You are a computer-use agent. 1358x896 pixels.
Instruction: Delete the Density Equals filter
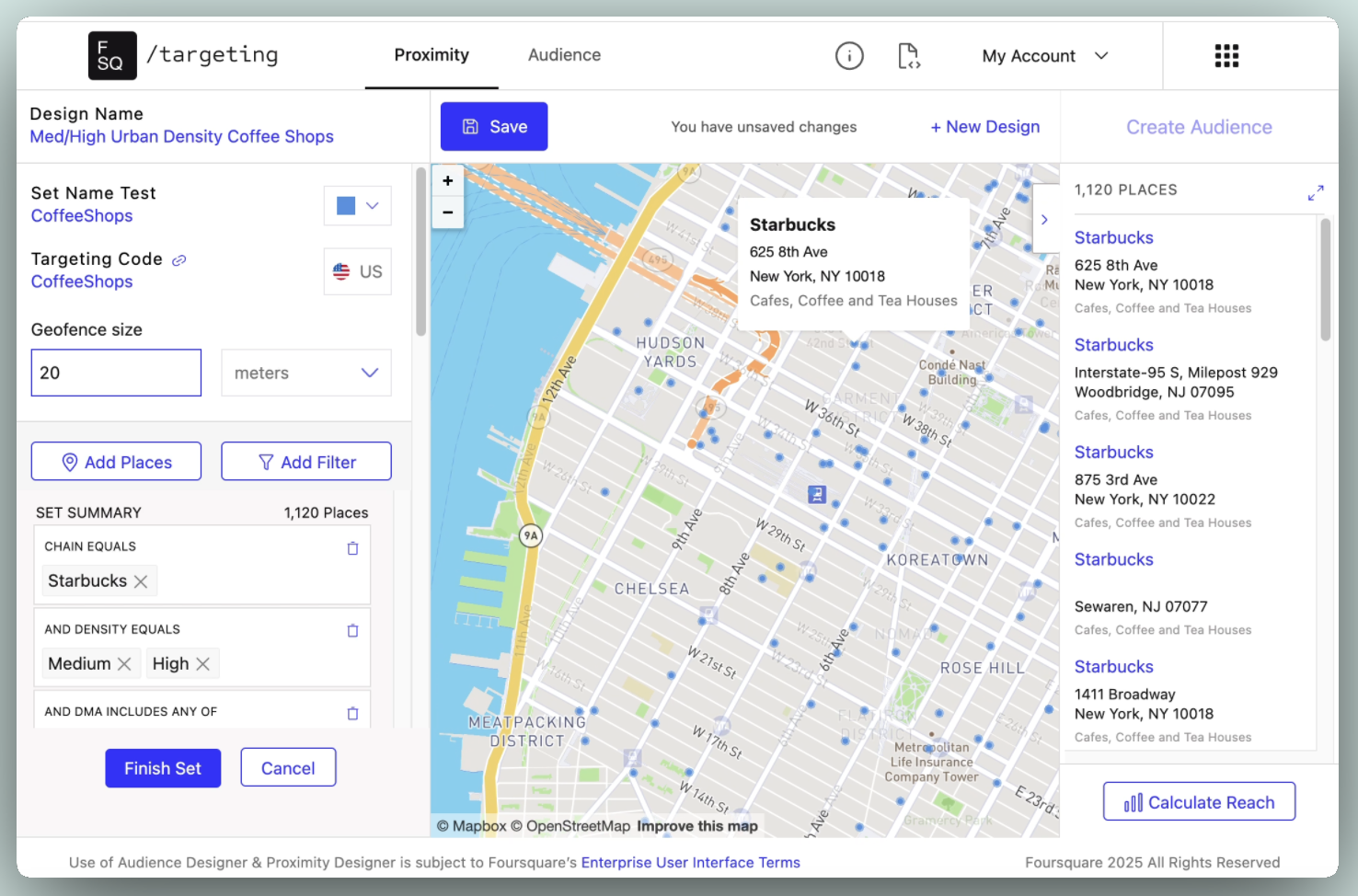pyautogui.click(x=352, y=631)
